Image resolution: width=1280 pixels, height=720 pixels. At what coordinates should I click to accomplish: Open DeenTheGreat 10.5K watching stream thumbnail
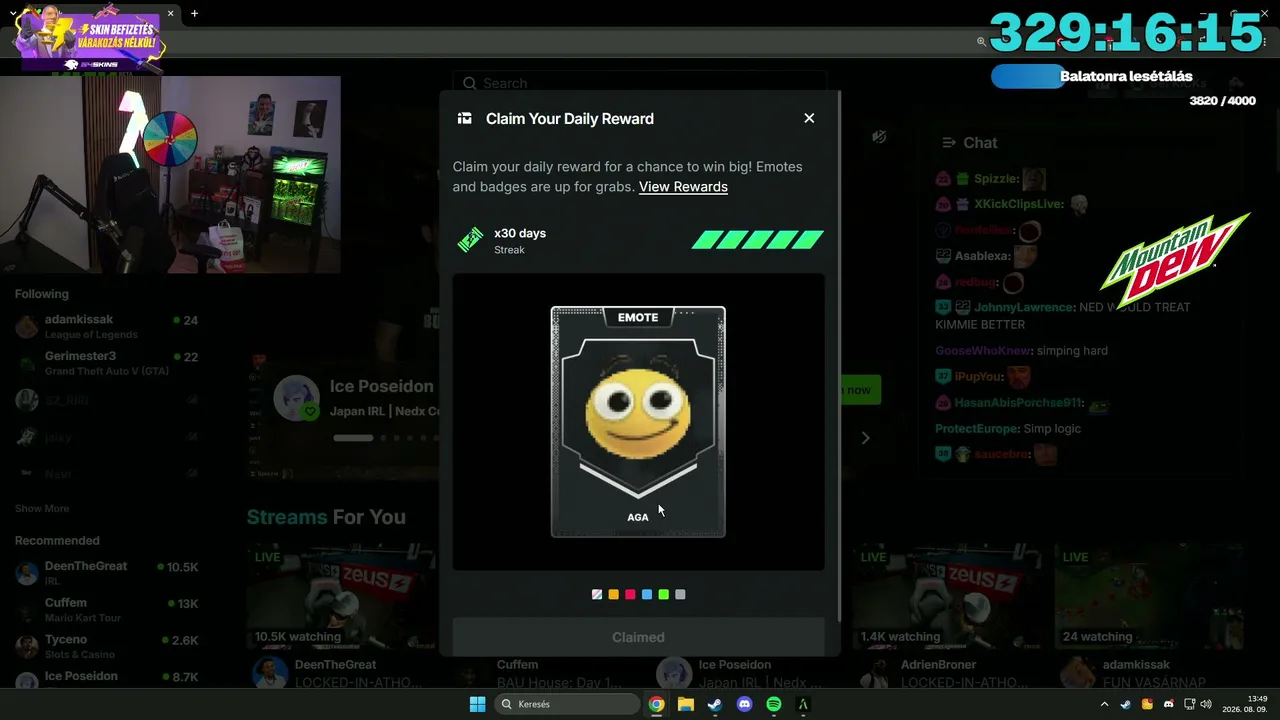pyautogui.click(x=341, y=596)
